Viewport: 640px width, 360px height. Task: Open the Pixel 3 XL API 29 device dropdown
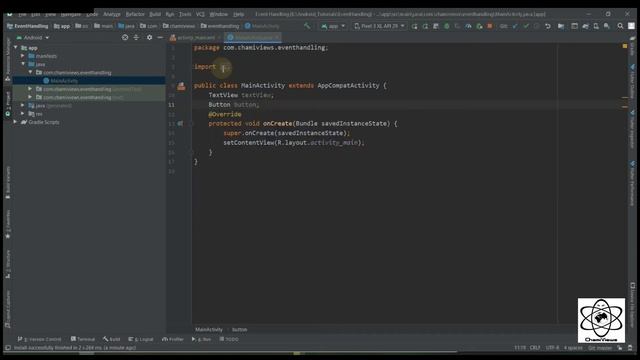pos(379,26)
